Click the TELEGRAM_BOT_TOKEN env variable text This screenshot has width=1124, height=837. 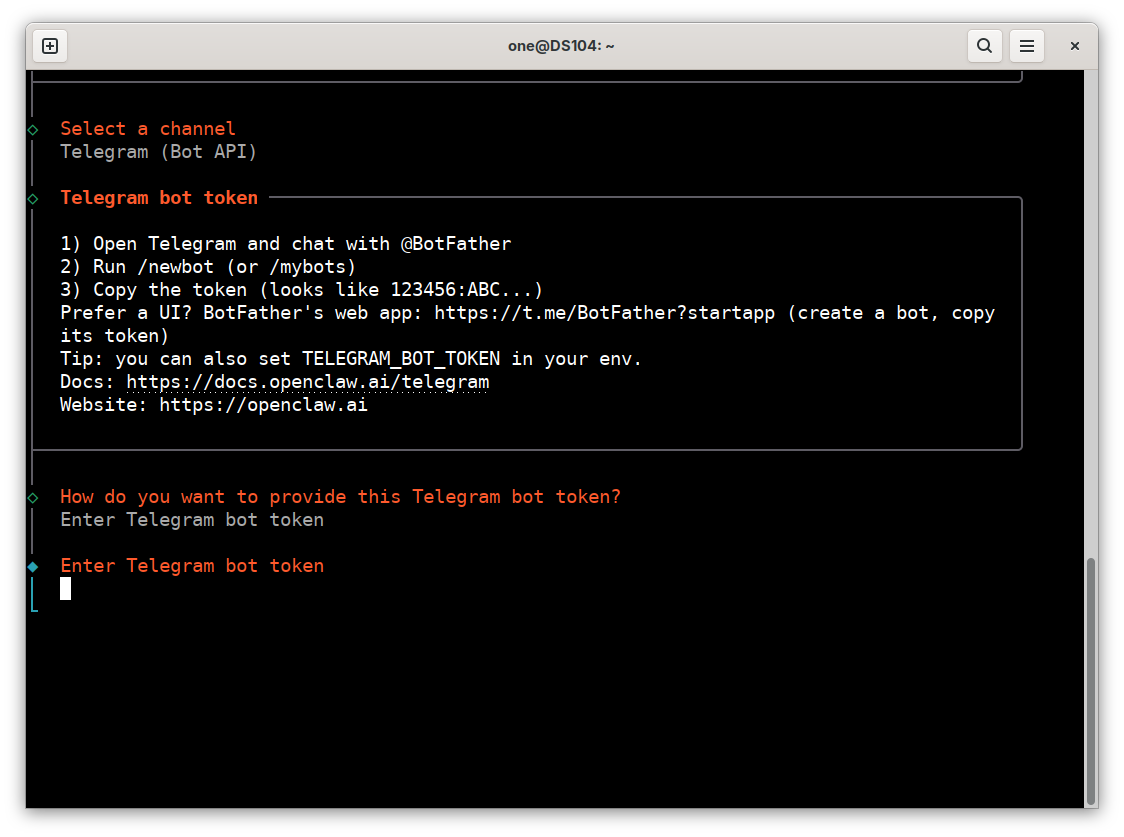(x=401, y=359)
